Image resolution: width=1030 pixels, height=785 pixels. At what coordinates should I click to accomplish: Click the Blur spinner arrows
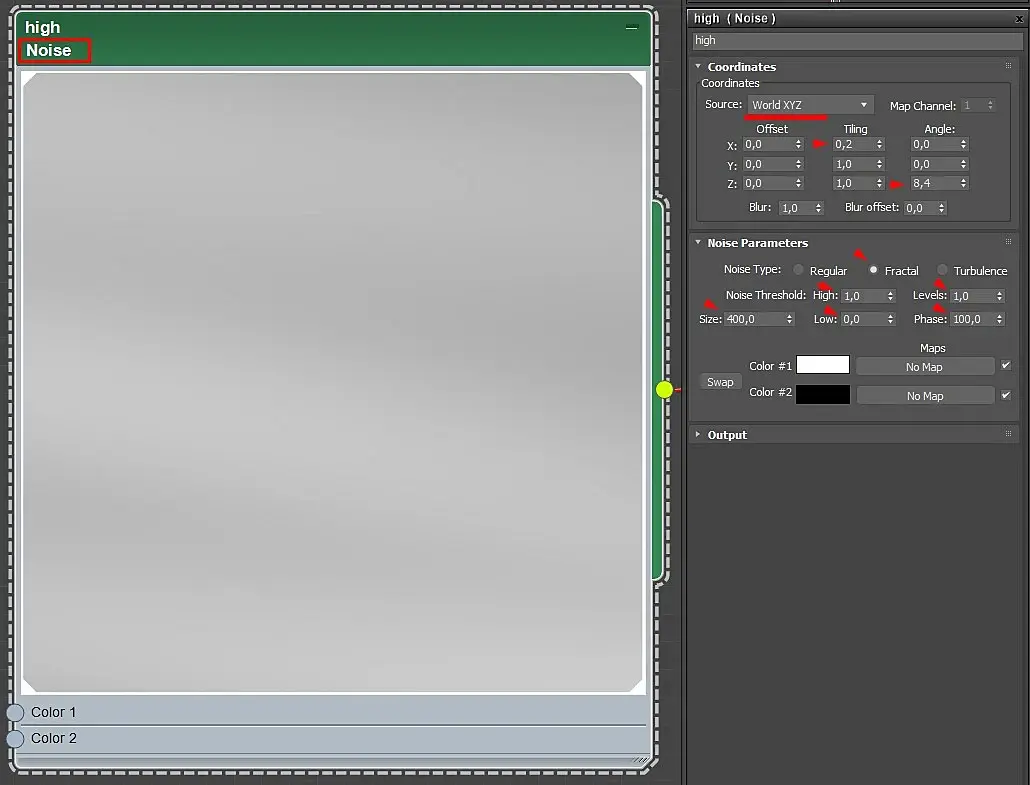coord(818,208)
